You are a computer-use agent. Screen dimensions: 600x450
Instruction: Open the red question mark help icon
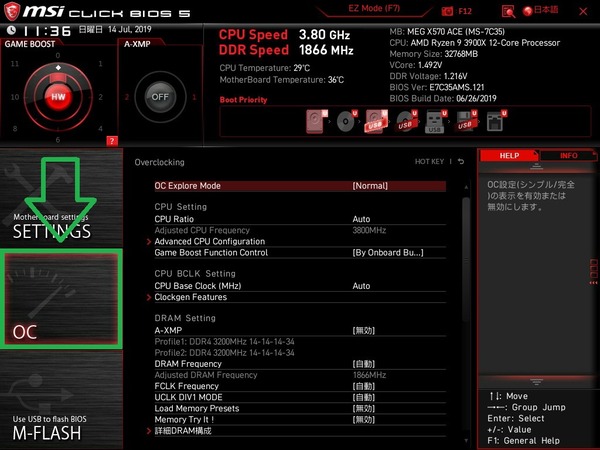[x=112, y=141]
